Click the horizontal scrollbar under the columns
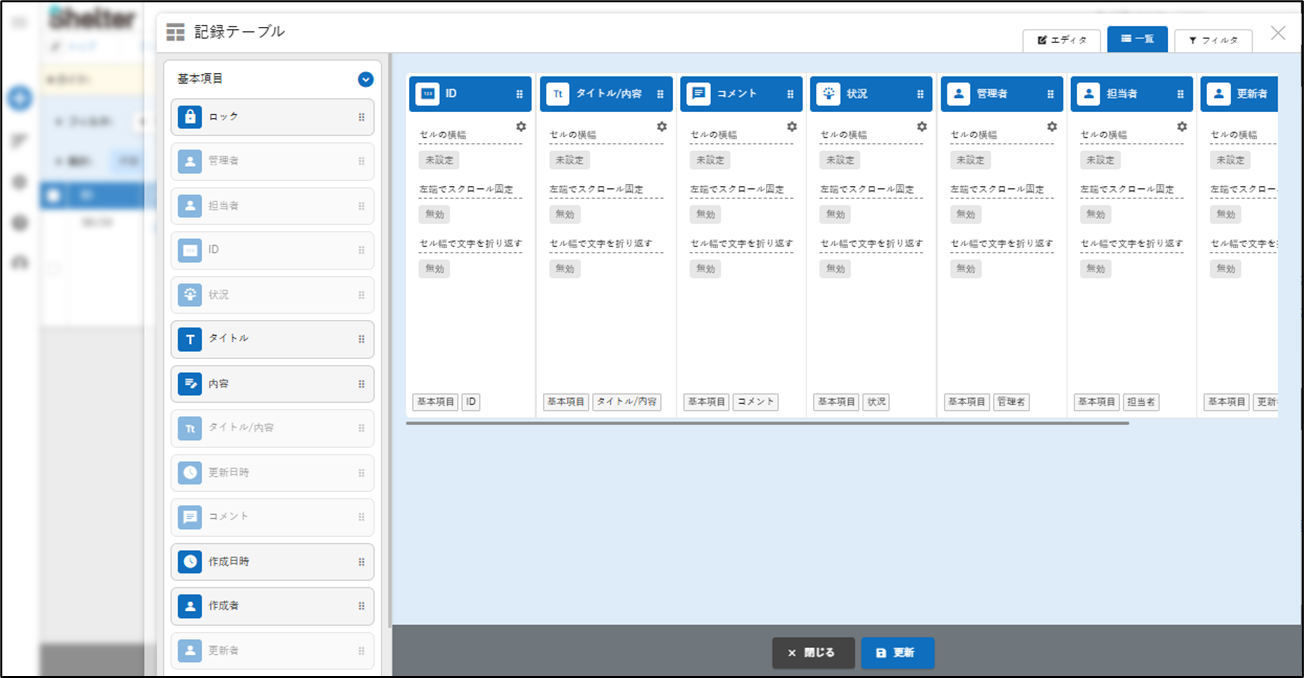Image resolution: width=1304 pixels, height=678 pixels. 767,423
